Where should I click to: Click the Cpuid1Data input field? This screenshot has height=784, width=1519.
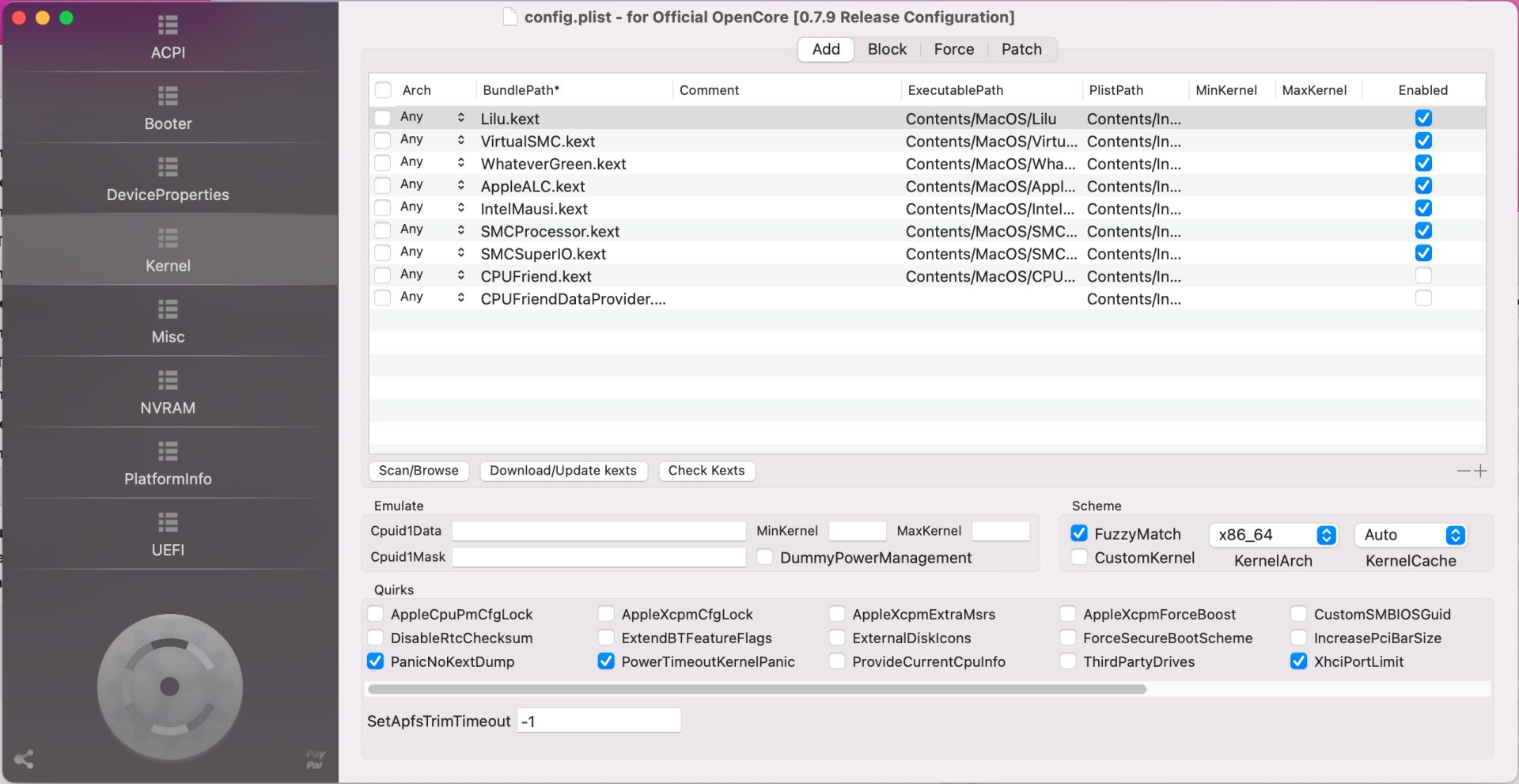599,531
